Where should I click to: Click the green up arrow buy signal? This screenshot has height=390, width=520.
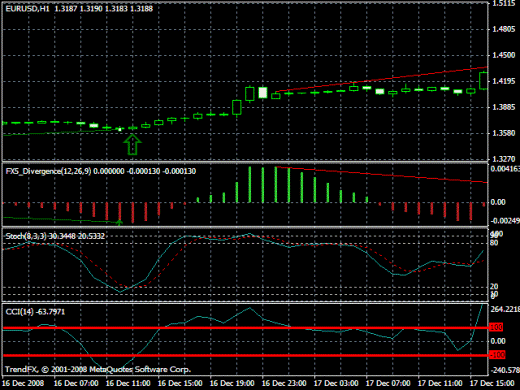132,144
